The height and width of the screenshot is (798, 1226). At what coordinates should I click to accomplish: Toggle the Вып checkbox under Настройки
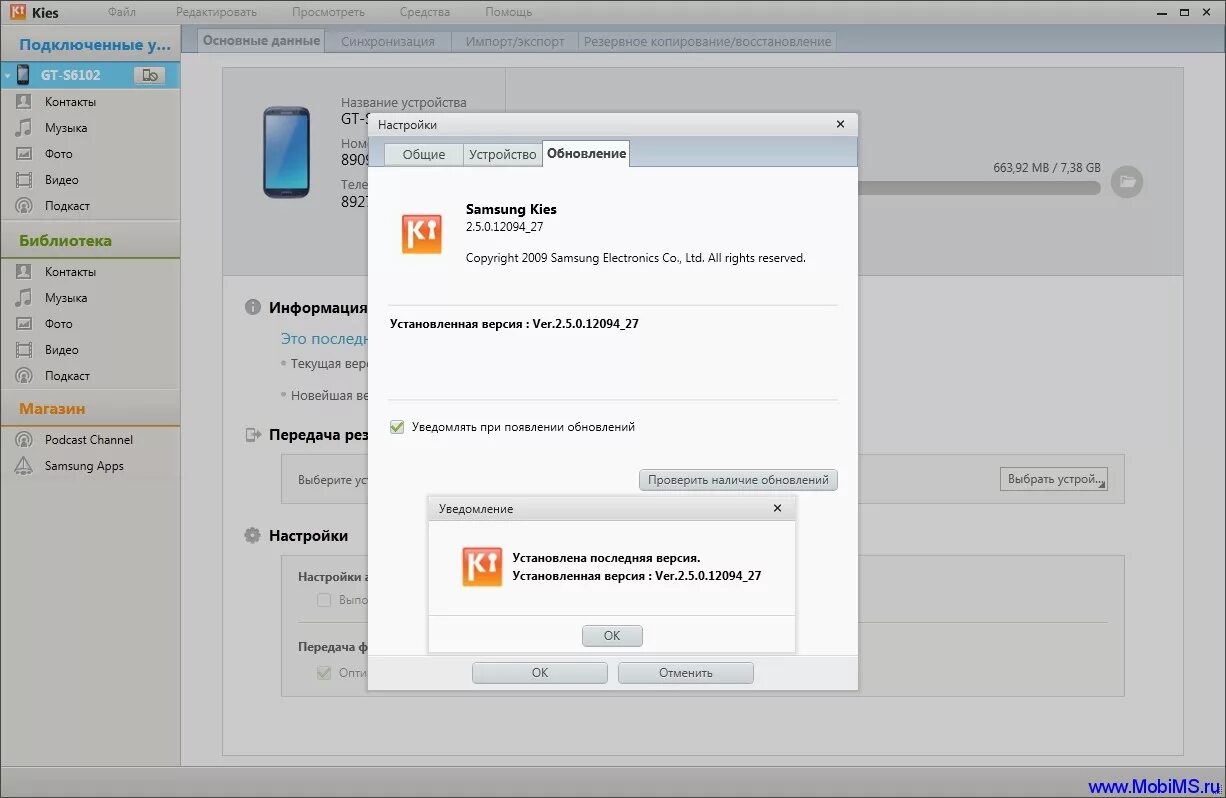[324, 599]
